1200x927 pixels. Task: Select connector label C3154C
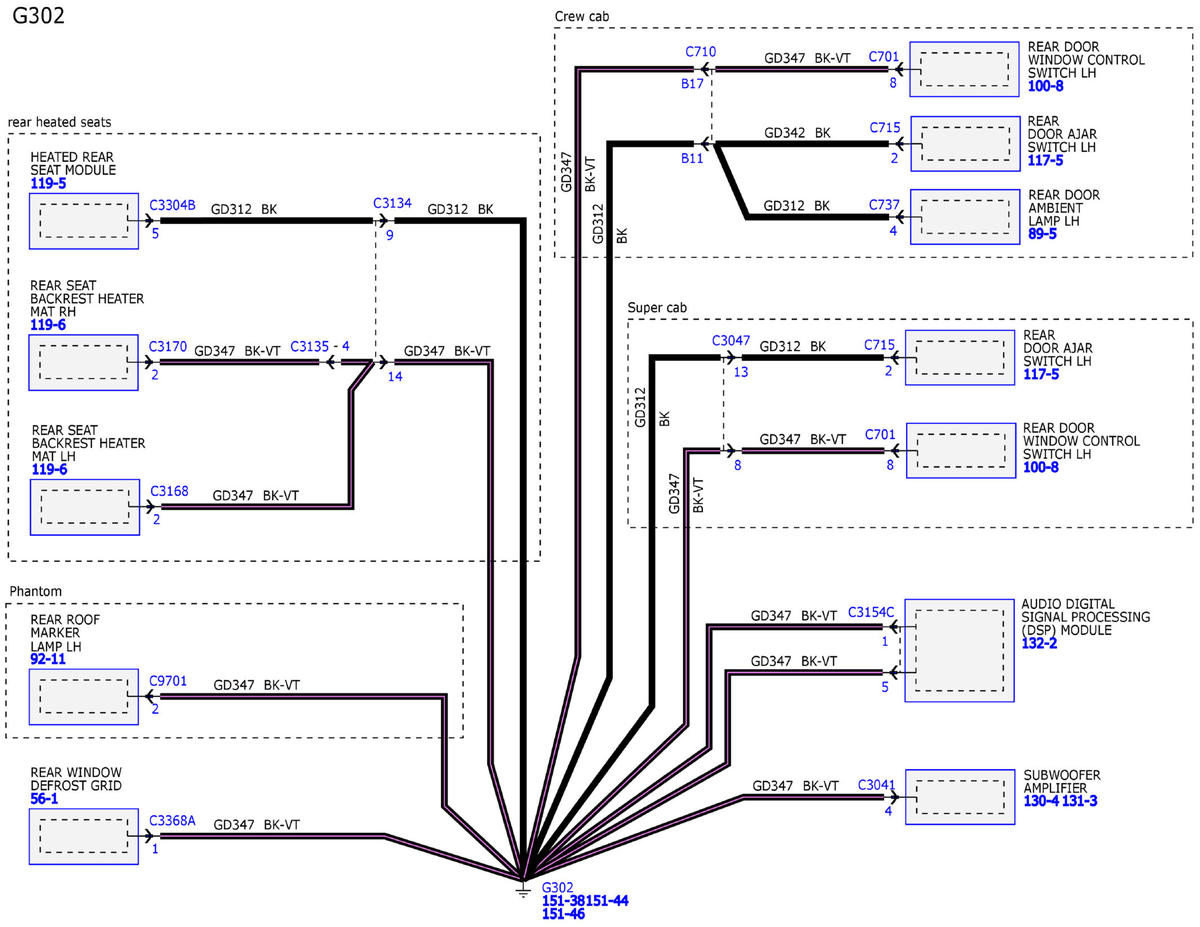[x=871, y=611]
